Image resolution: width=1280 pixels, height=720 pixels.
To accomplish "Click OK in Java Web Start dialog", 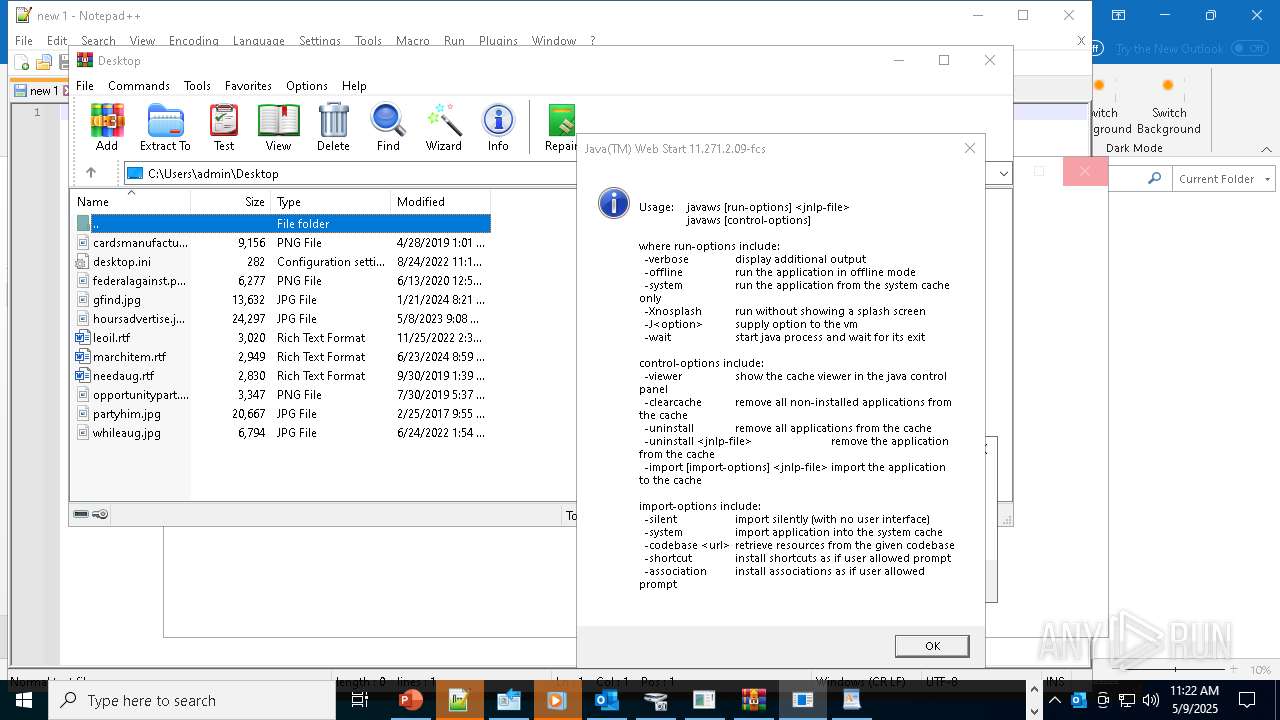I will click(x=932, y=646).
